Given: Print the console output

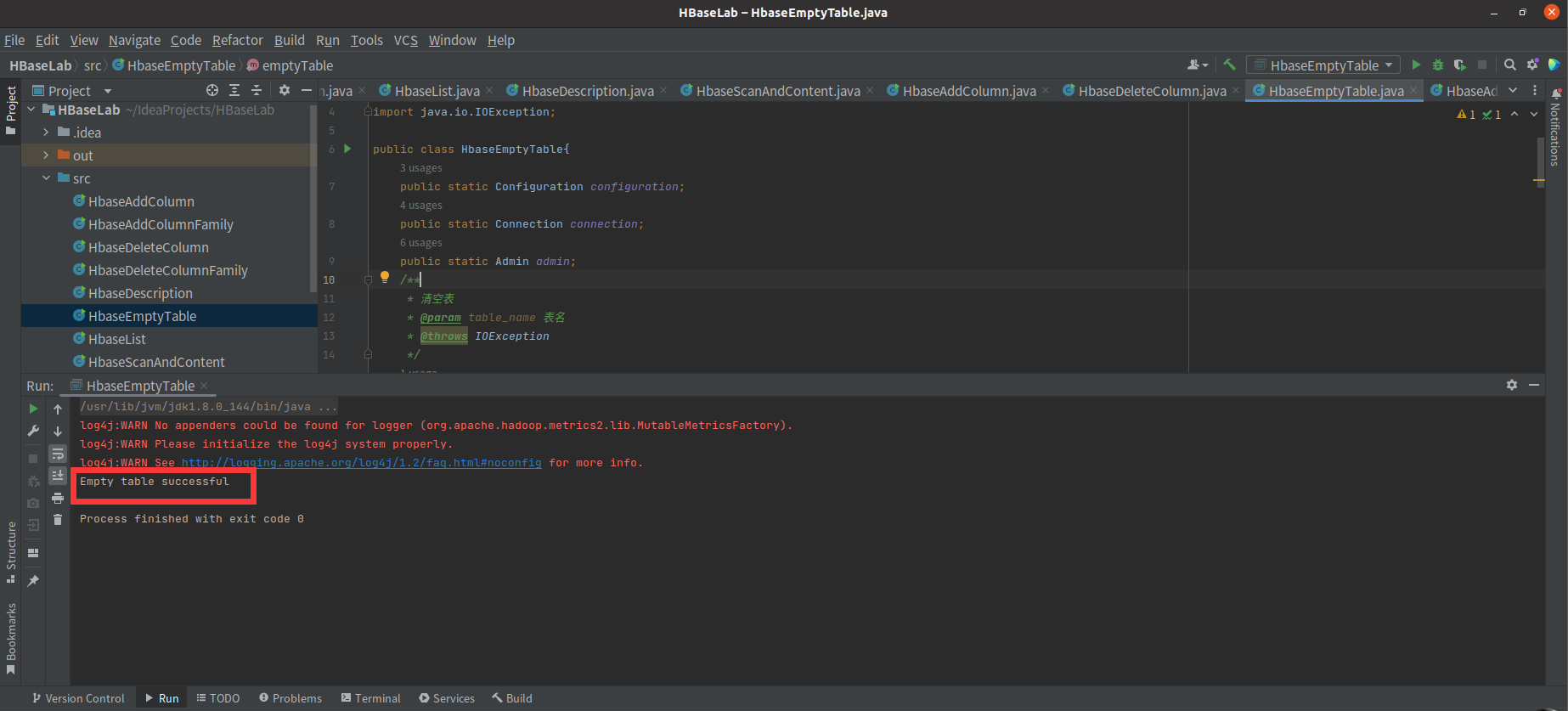Looking at the screenshot, I should pos(58,498).
